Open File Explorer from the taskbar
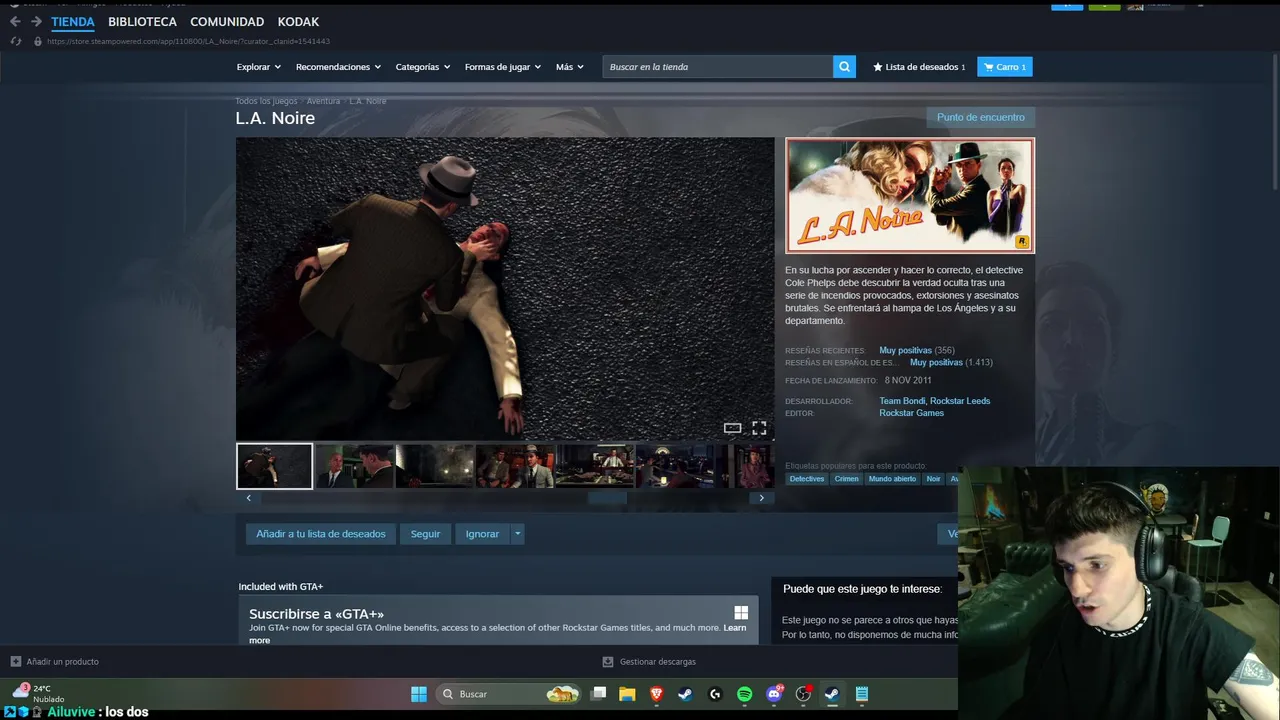 tap(627, 694)
